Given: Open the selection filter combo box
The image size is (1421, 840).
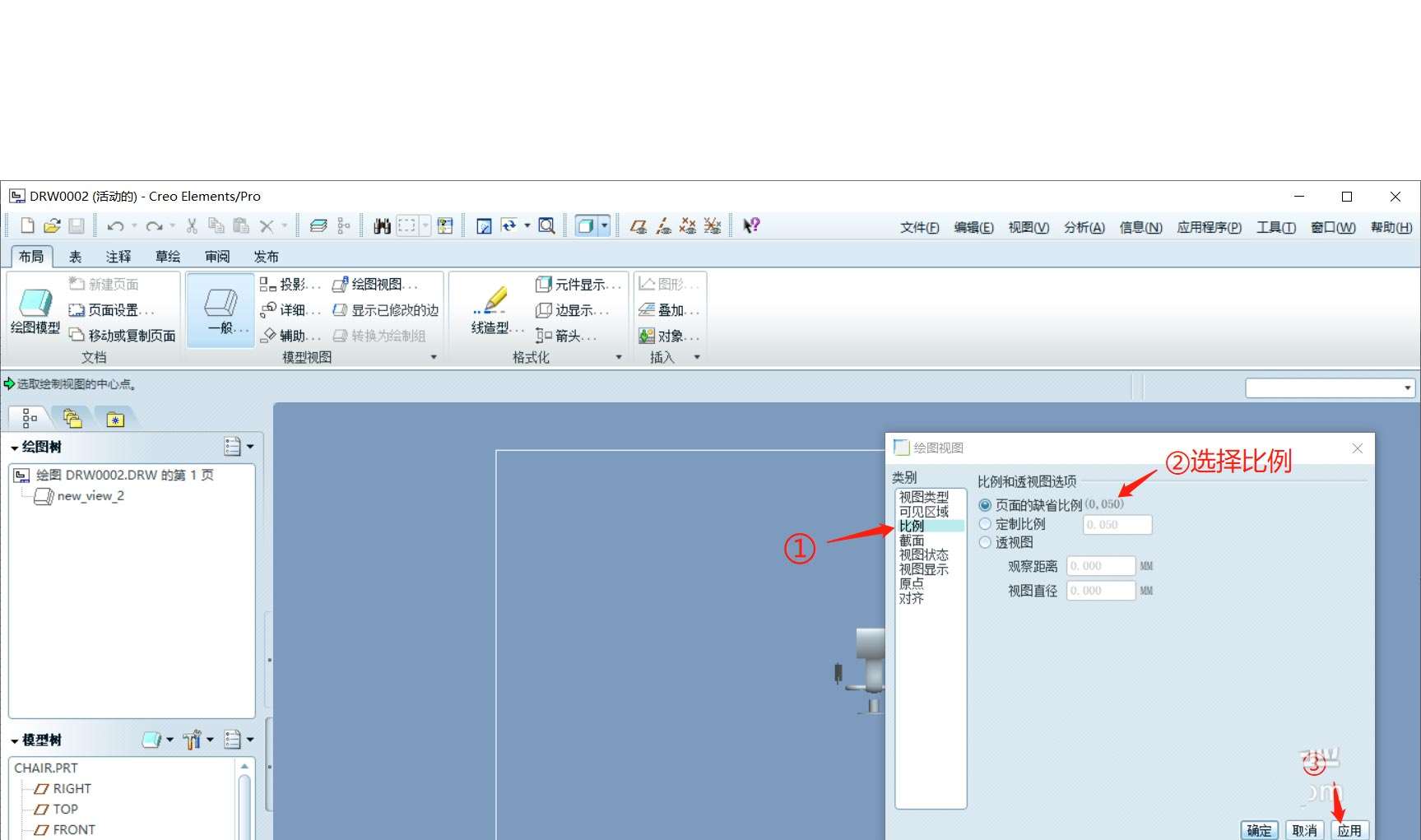Looking at the screenshot, I should coord(1330,388).
